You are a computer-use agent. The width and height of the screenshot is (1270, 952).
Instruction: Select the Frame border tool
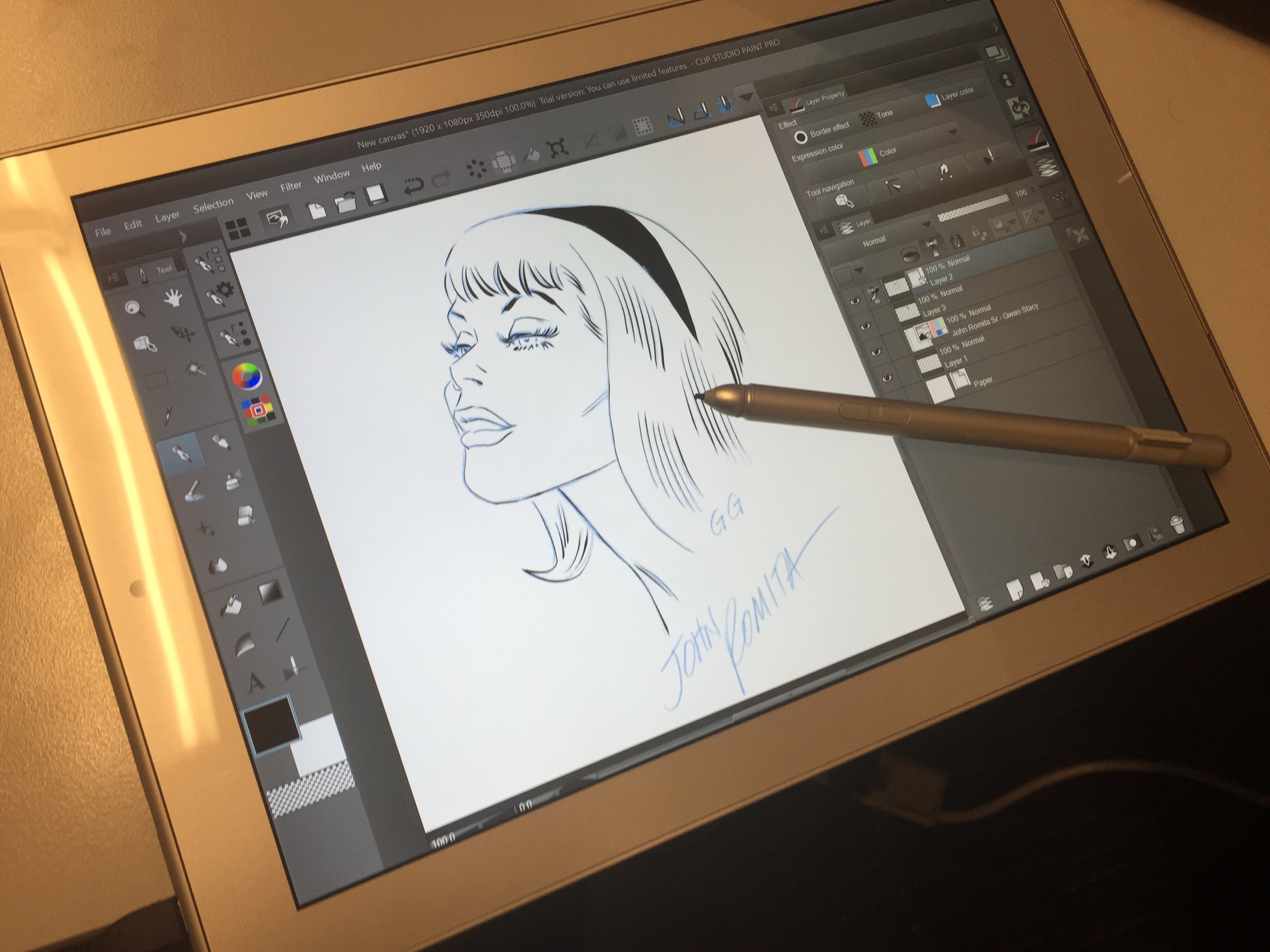click(245, 644)
